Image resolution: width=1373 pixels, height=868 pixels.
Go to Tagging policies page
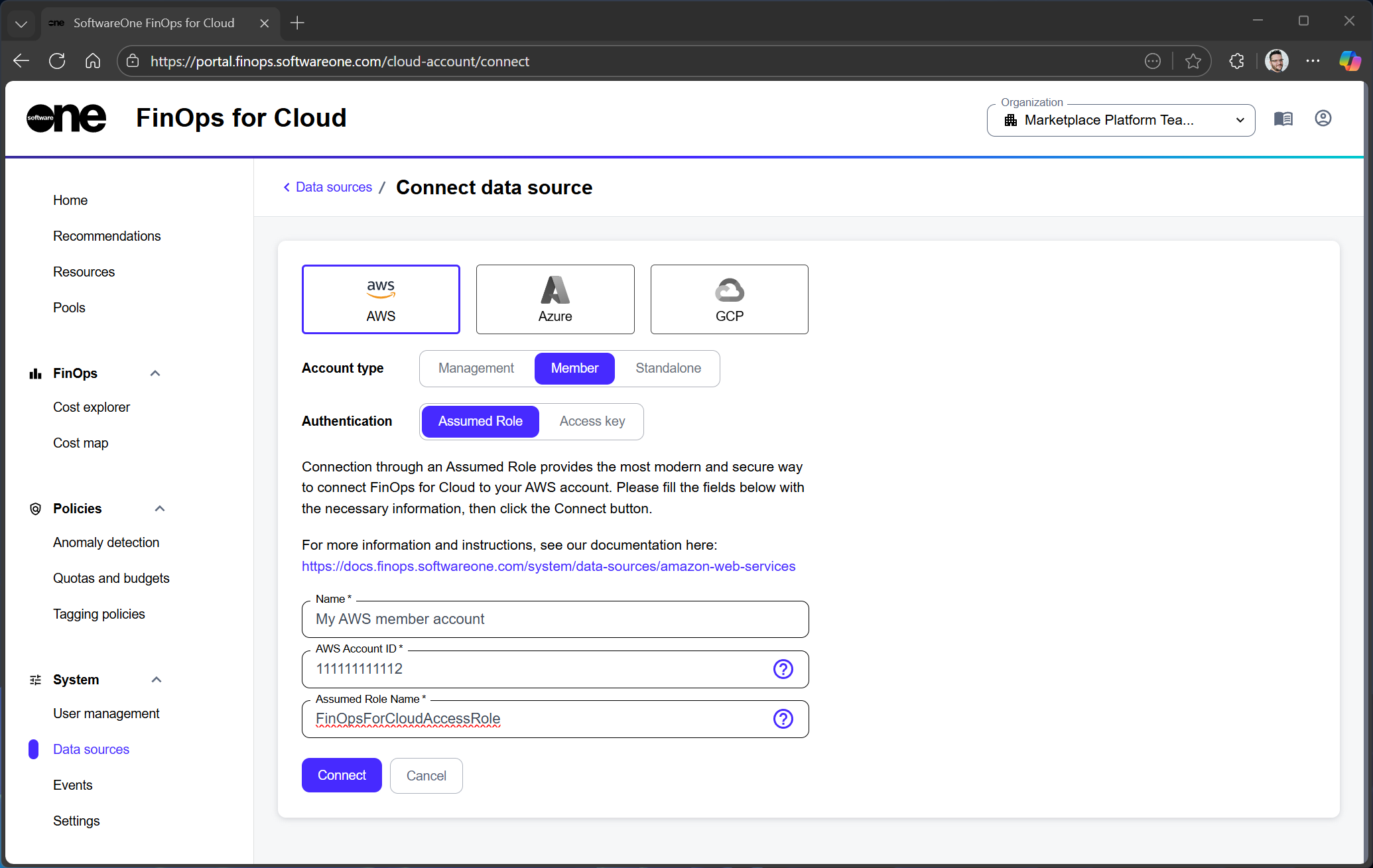(99, 614)
